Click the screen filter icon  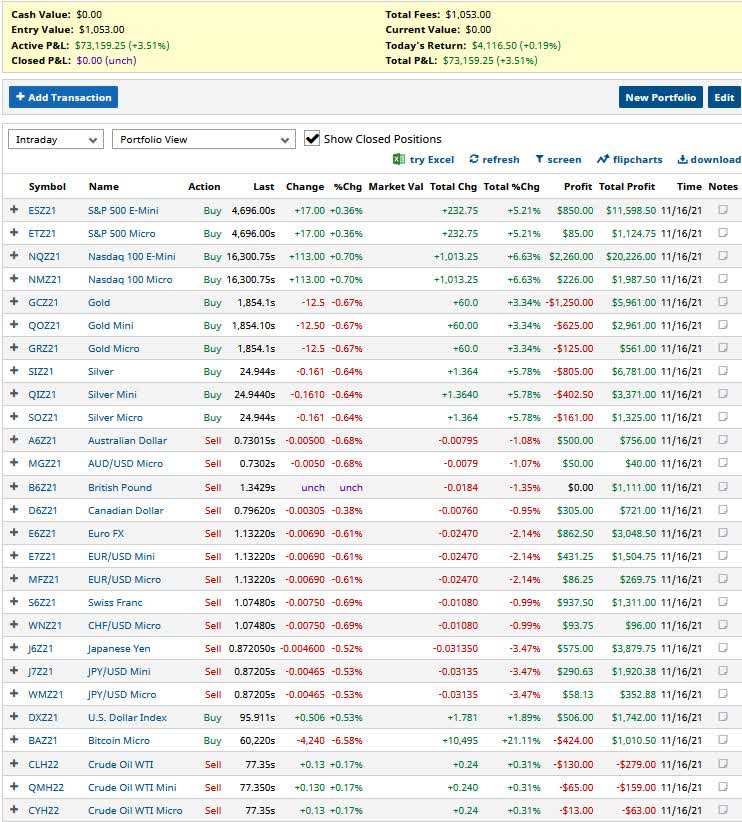540,159
